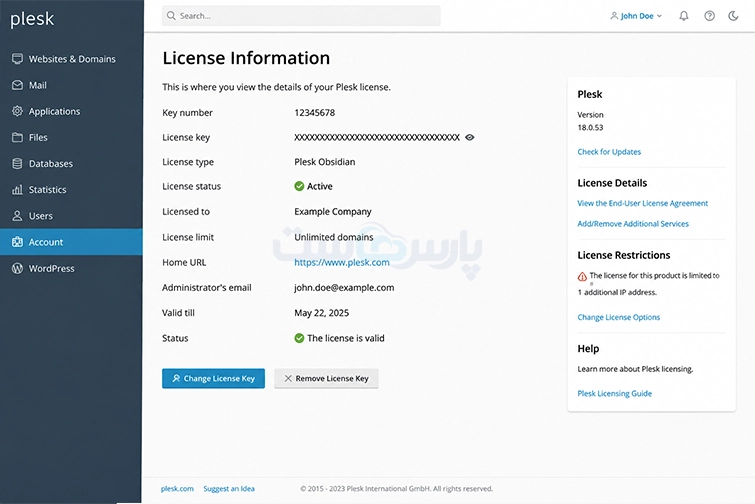Click Example Company value

click(333, 211)
